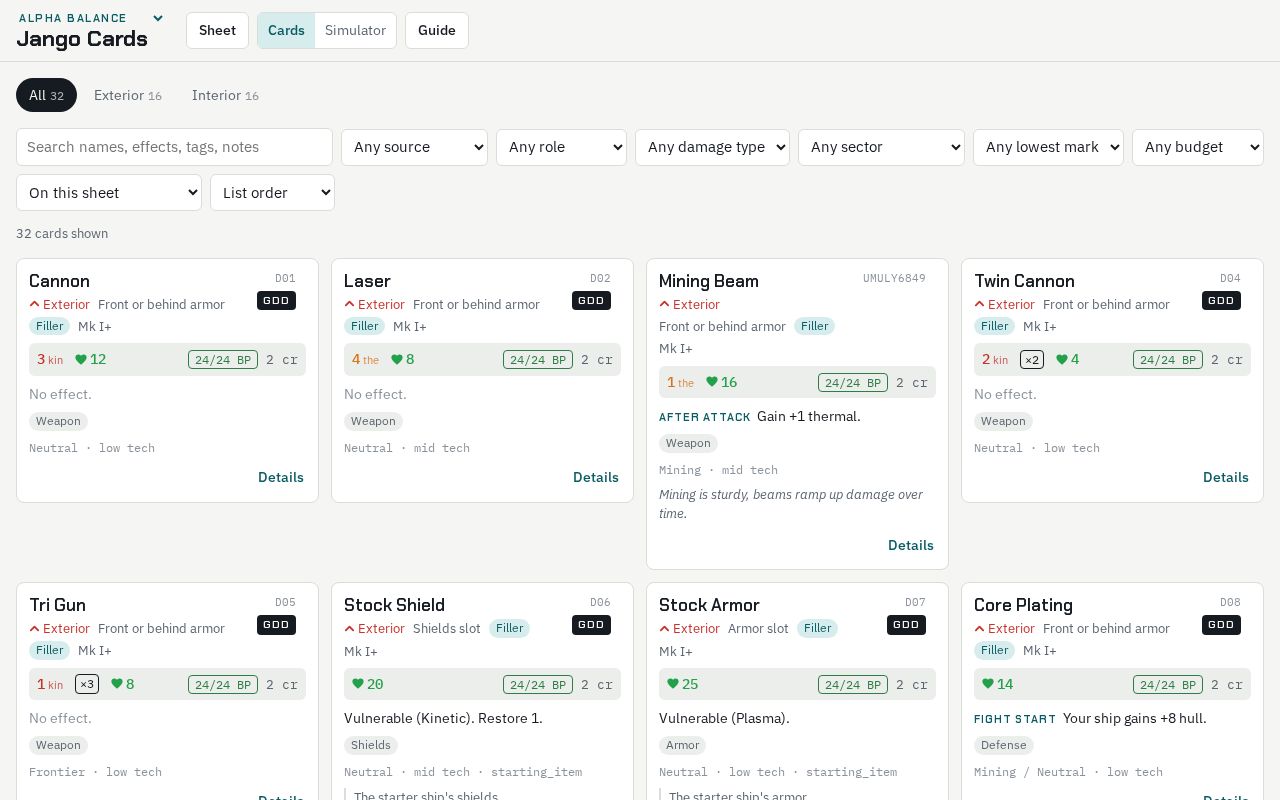Click the Exterior chevron icon on Mining Beam
Viewport: 1280px width, 800px height.
coord(664,304)
